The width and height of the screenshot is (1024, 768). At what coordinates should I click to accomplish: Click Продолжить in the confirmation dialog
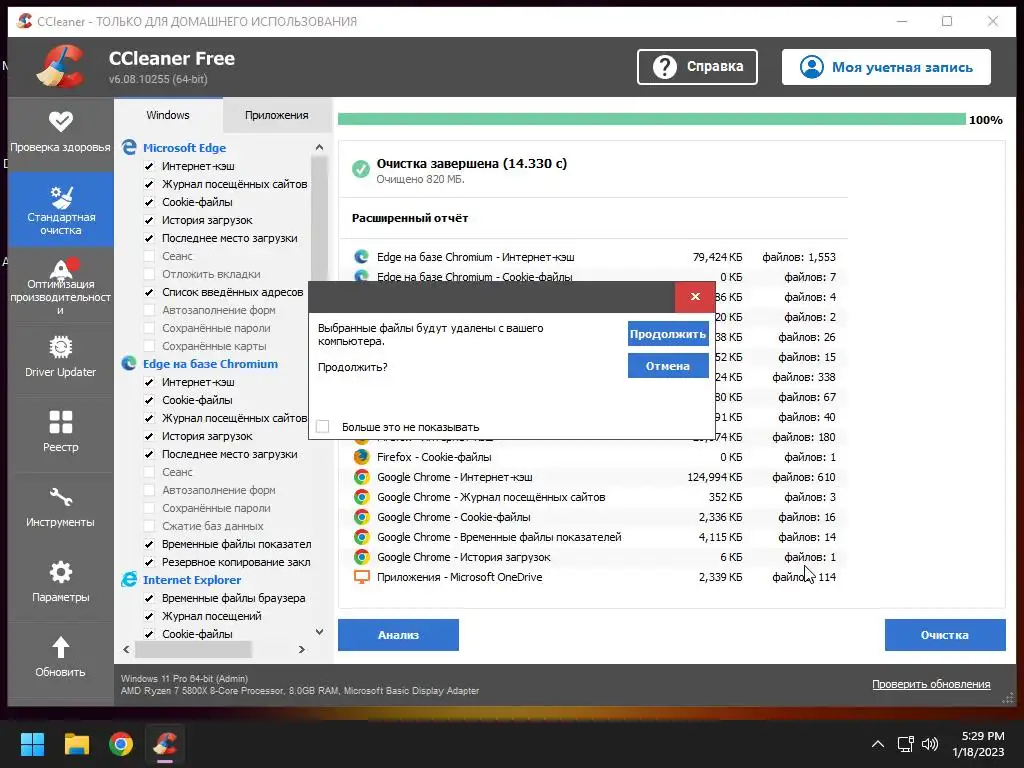tap(668, 334)
